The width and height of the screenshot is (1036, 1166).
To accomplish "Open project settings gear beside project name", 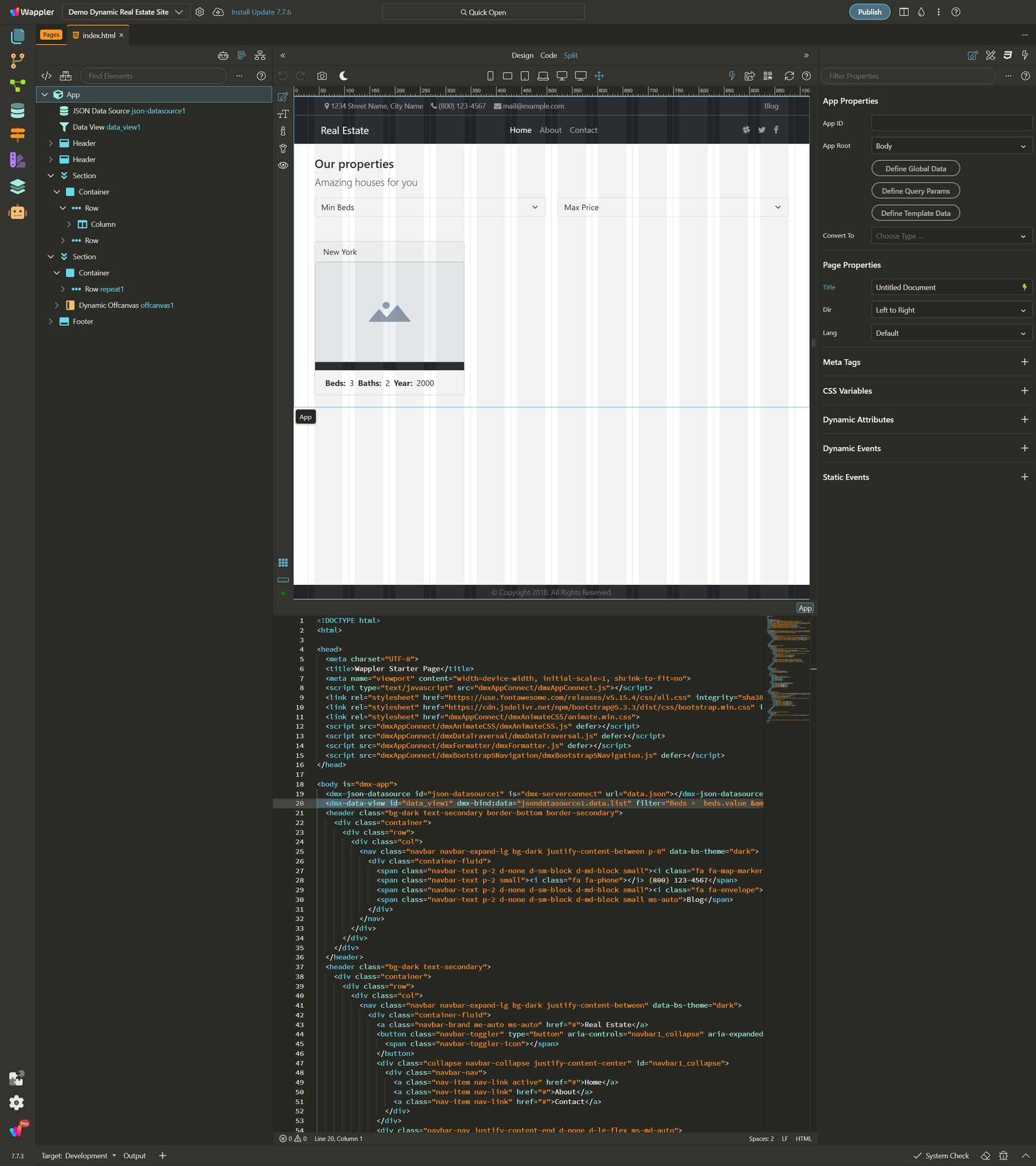I will [x=200, y=12].
